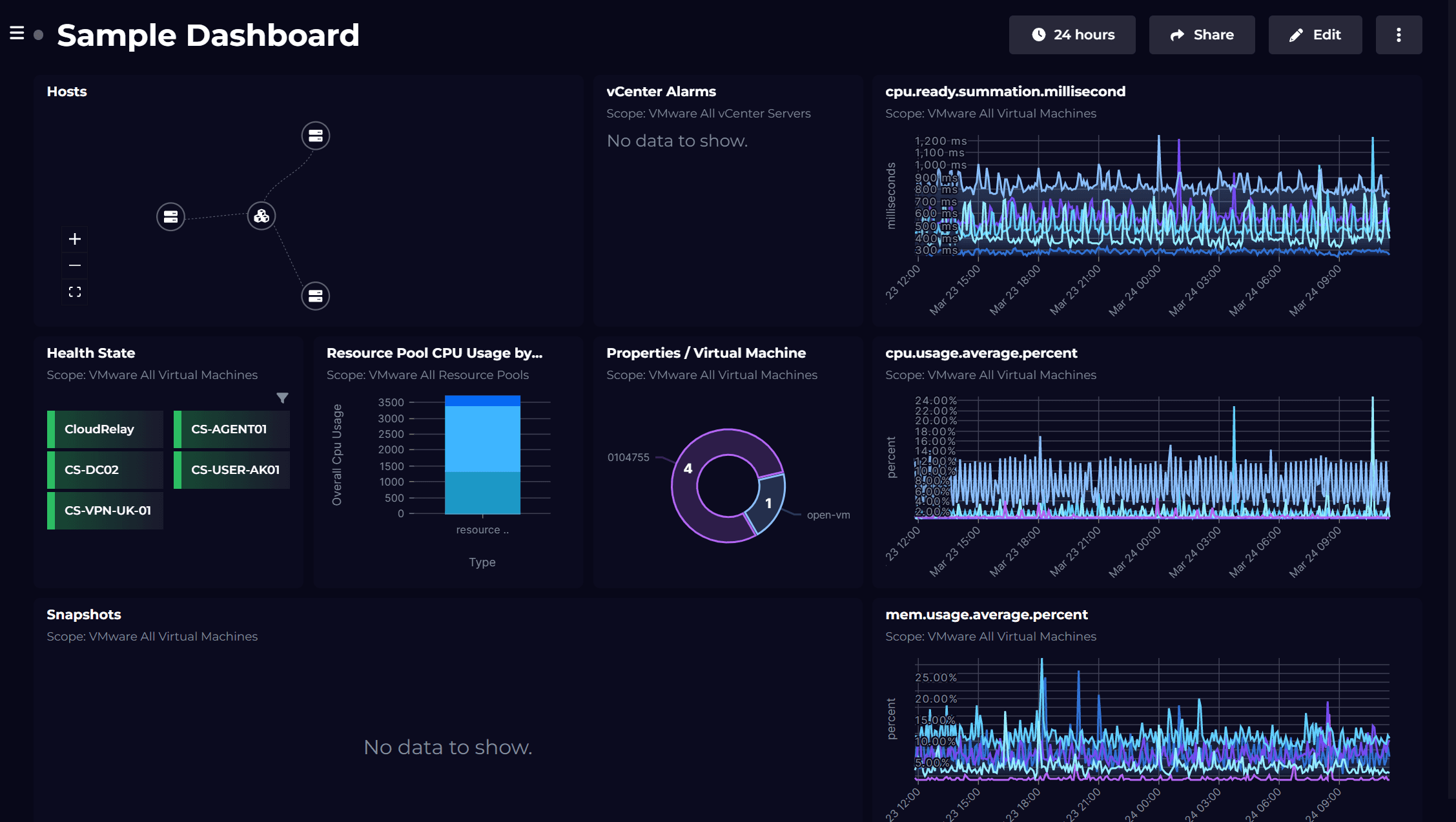
Task: Click the Resource Pool CPU Usage title
Action: tap(435, 353)
